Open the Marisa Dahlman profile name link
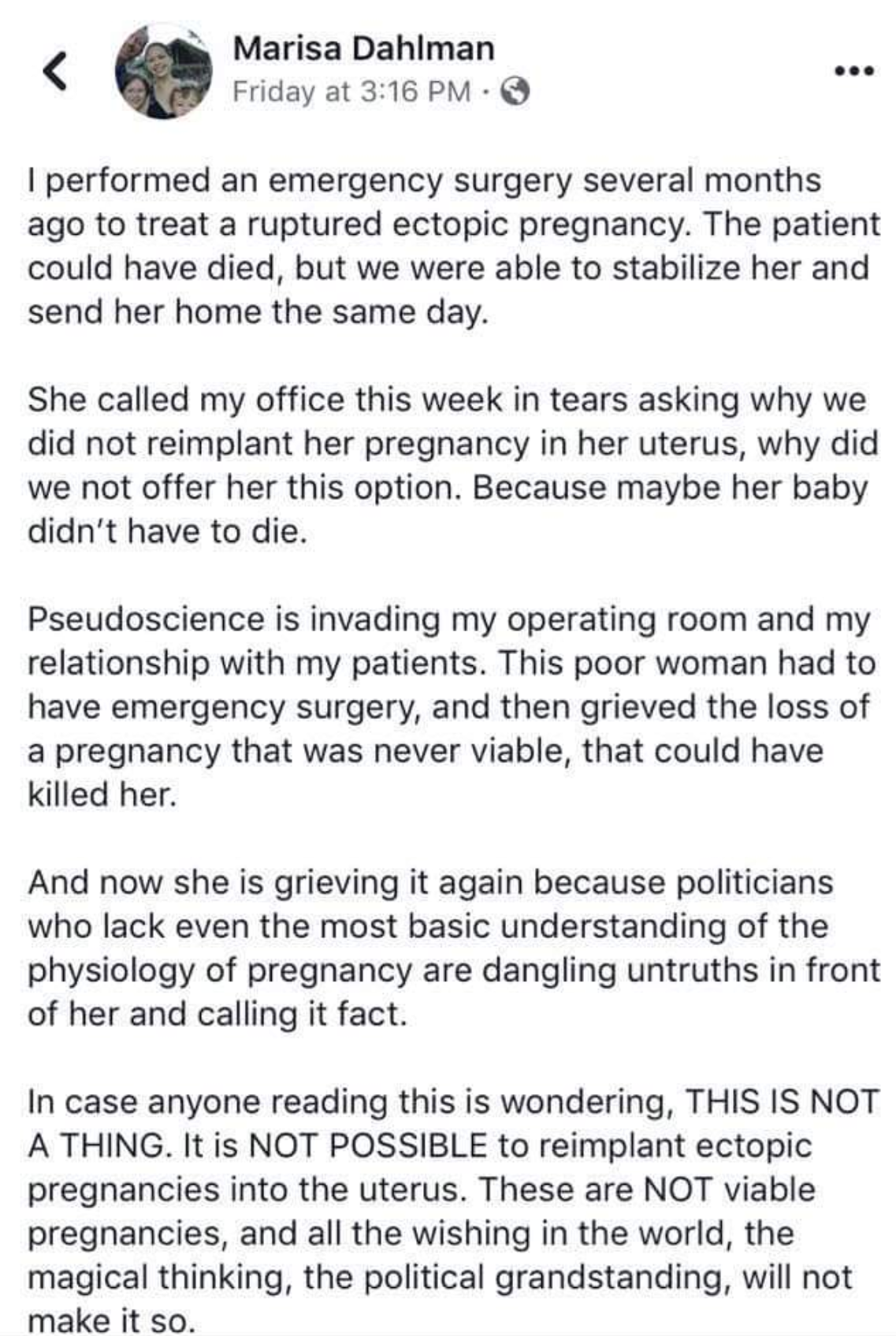 point(363,49)
